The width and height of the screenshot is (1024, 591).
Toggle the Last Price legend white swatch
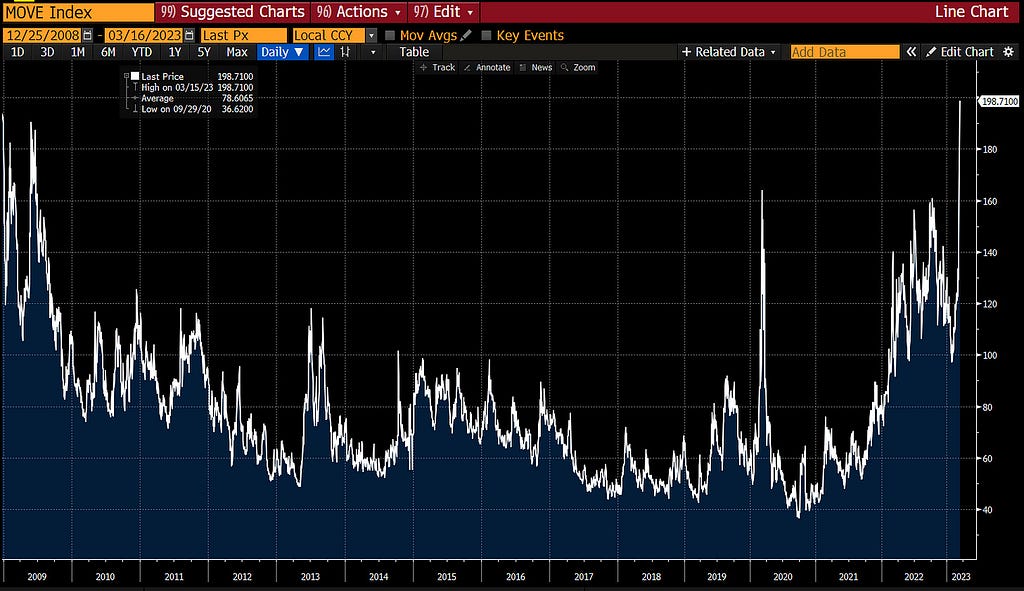coord(135,76)
